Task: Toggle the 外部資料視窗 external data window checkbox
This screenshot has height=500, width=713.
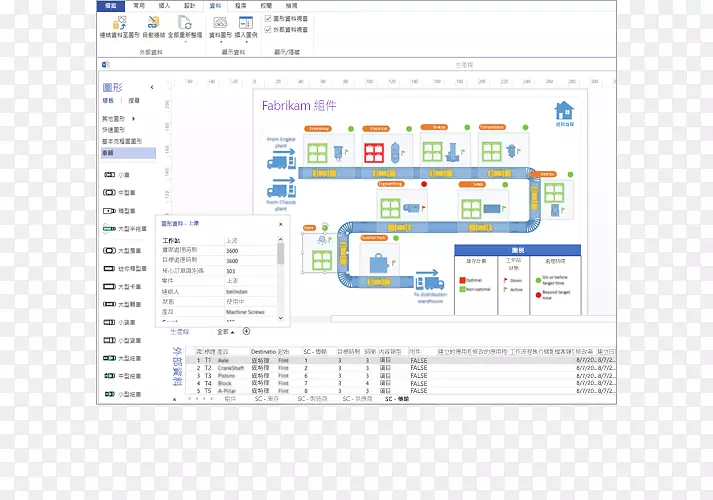Action: pos(268,30)
